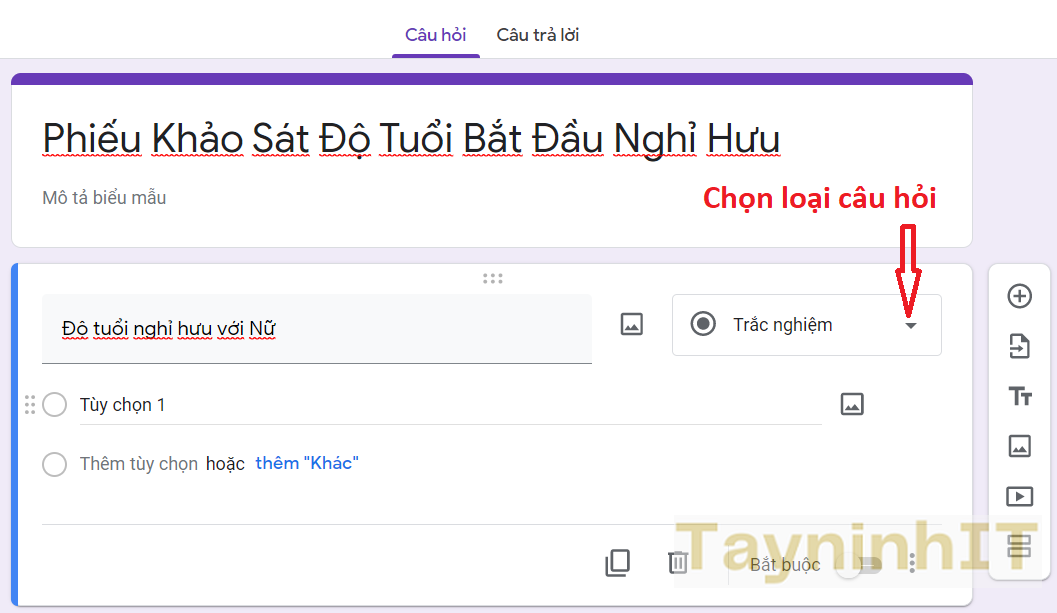
Task: Open the Trắc nghiệm question type dropdown
Action: [806, 325]
